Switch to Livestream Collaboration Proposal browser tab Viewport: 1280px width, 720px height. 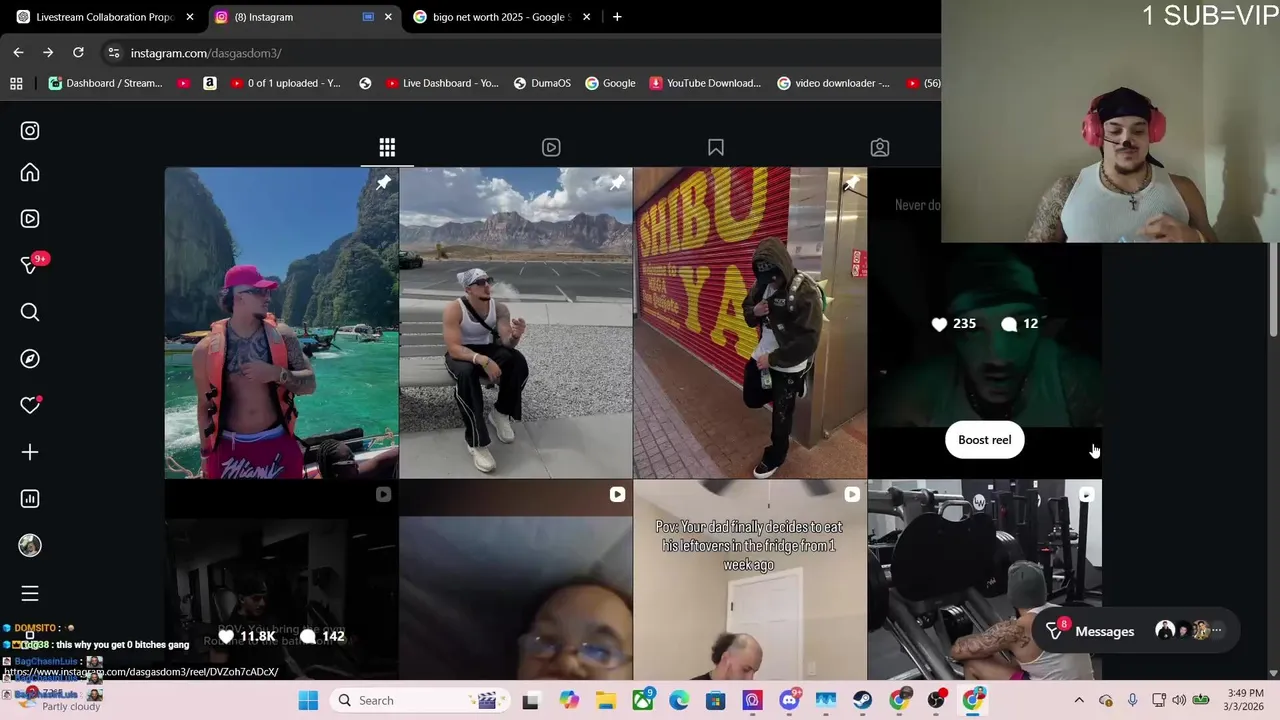104,17
